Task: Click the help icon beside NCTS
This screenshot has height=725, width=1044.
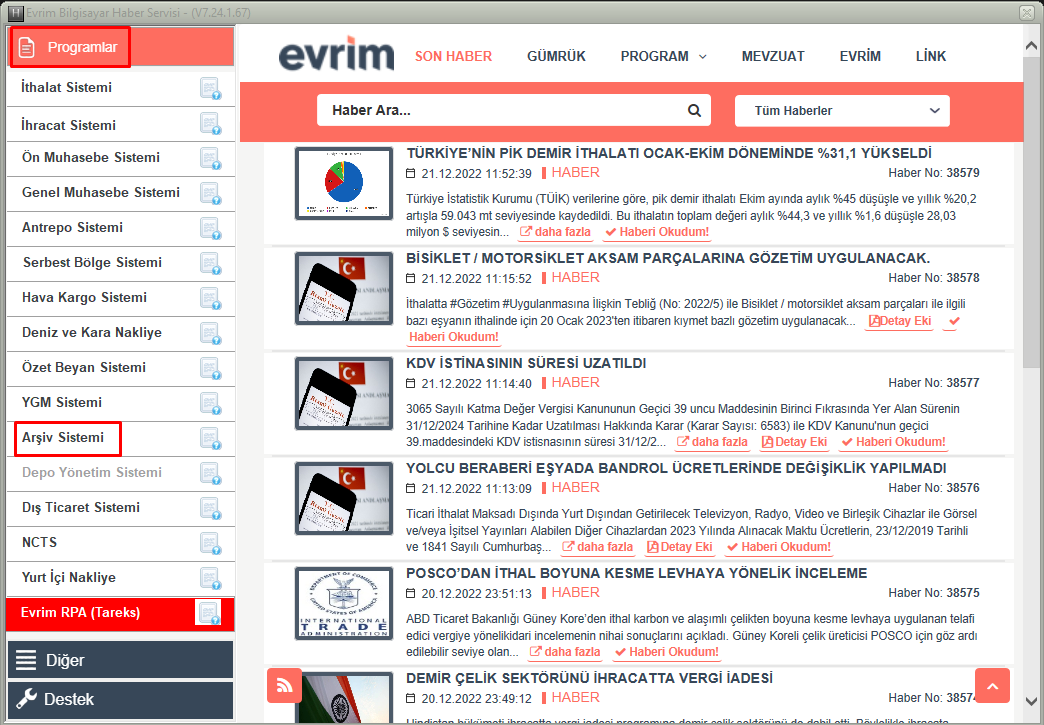Action: pyautogui.click(x=210, y=543)
